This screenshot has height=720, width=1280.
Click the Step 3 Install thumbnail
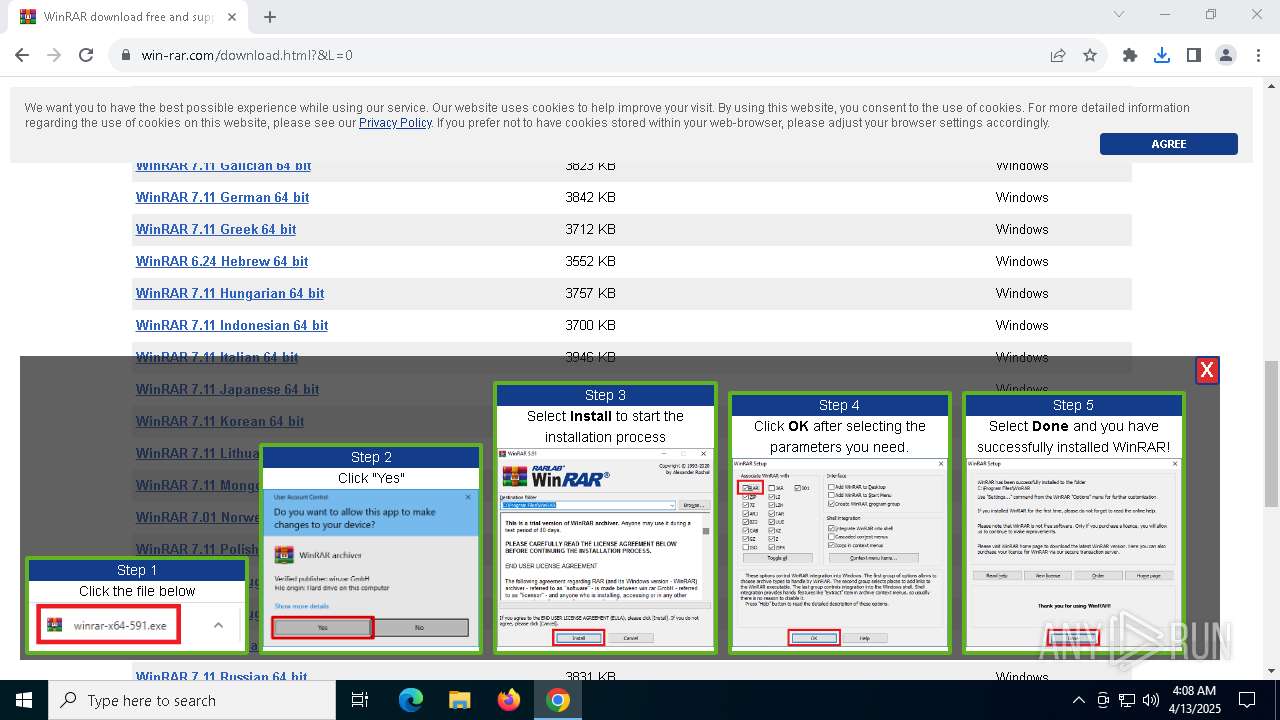(606, 518)
